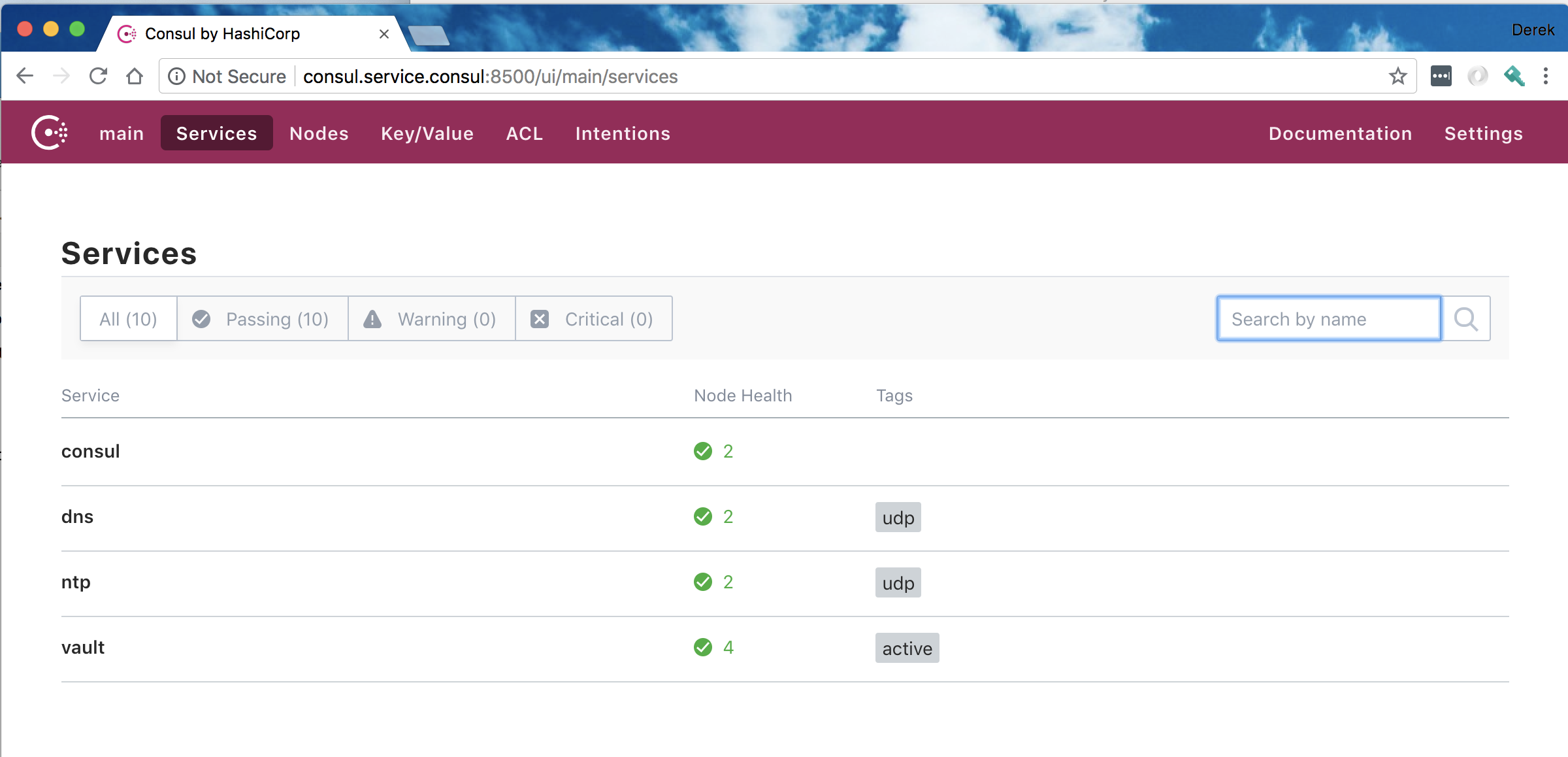Open the vault service details

[83, 647]
